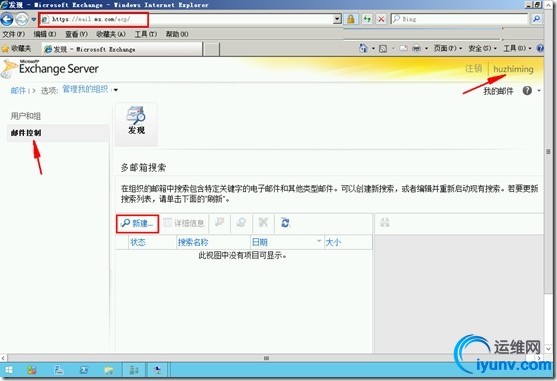Open the 文件(F) menu
This screenshot has height=381, width=557.
pyautogui.click(x=13, y=34)
